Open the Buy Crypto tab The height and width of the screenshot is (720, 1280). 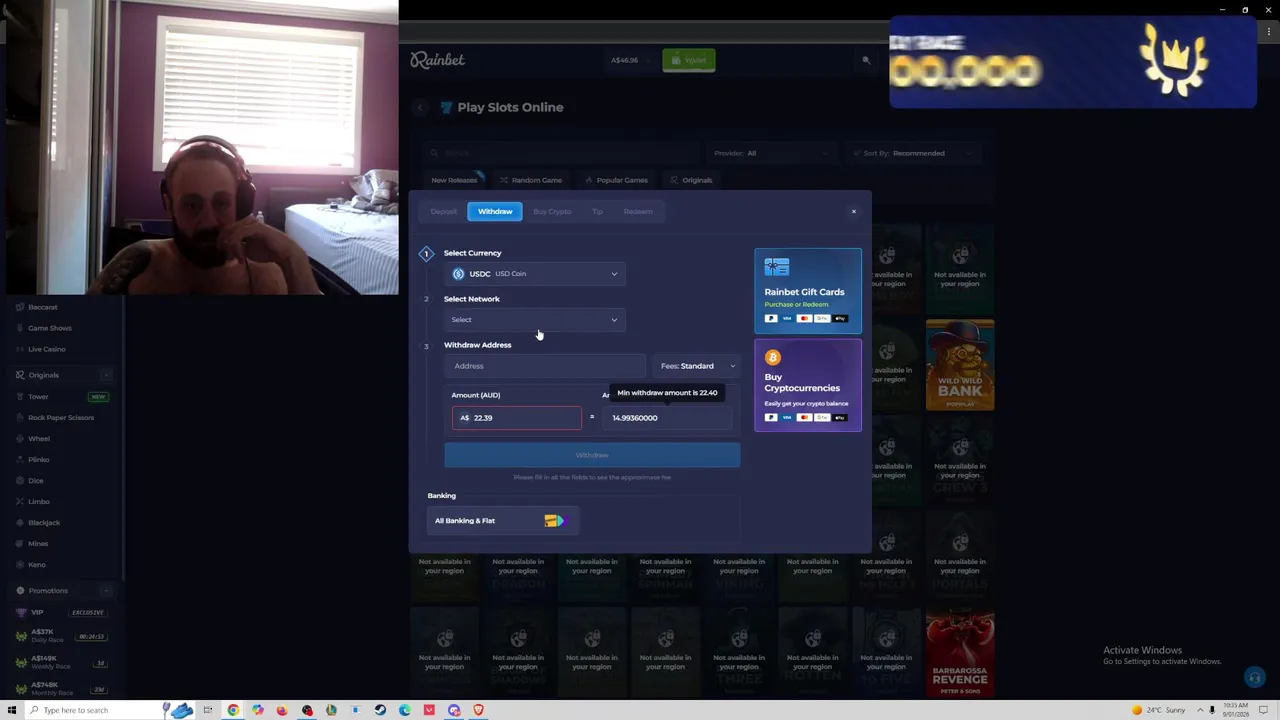pos(552,211)
